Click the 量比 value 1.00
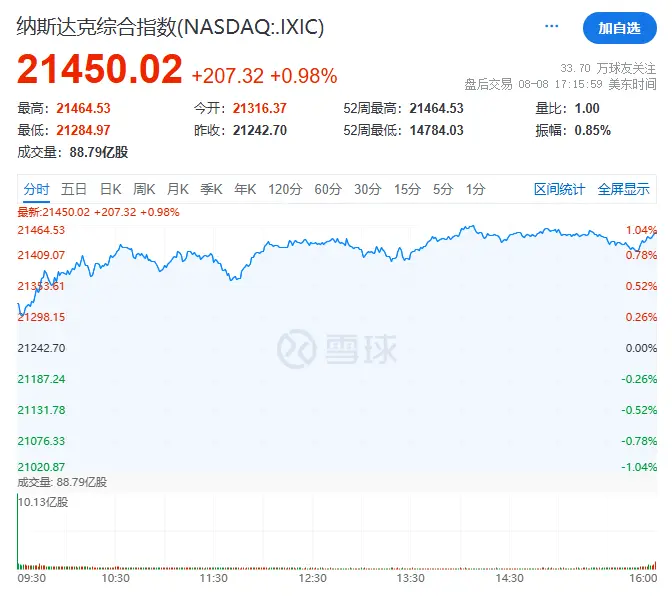The height and width of the screenshot is (599, 672). pyautogui.click(x=587, y=108)
